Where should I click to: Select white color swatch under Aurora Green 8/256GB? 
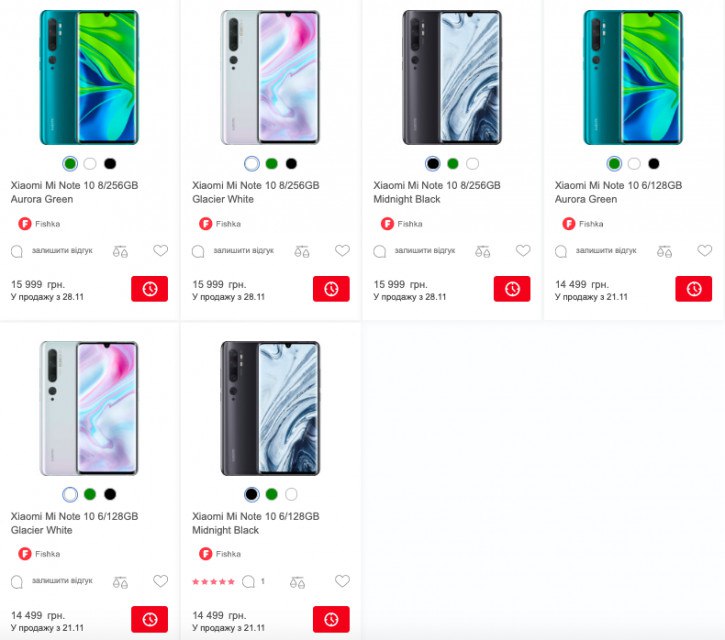(90, 164)
